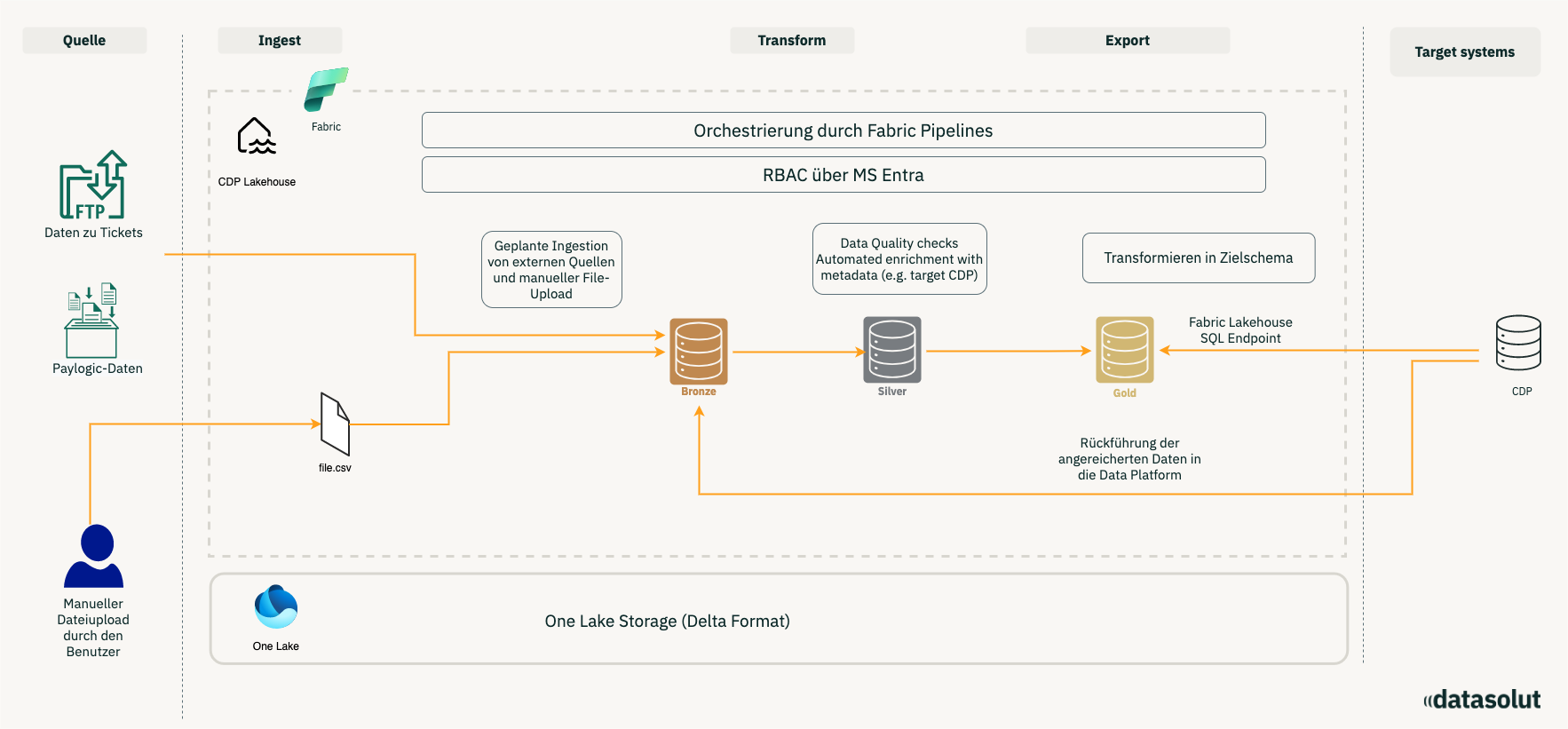The image size is (1568, 729).
Task: Select the Target systems header
Action: [x=1465, y=52]
